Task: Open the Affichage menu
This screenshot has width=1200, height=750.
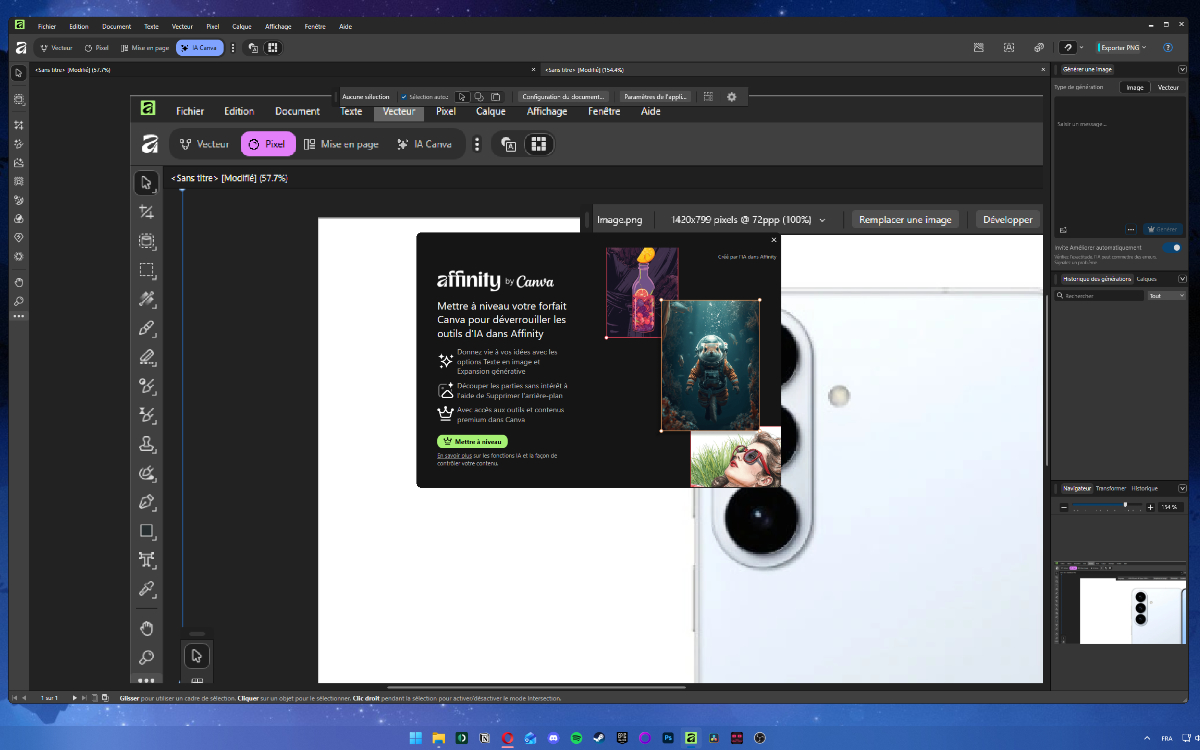Action: (x=547, y=111)
